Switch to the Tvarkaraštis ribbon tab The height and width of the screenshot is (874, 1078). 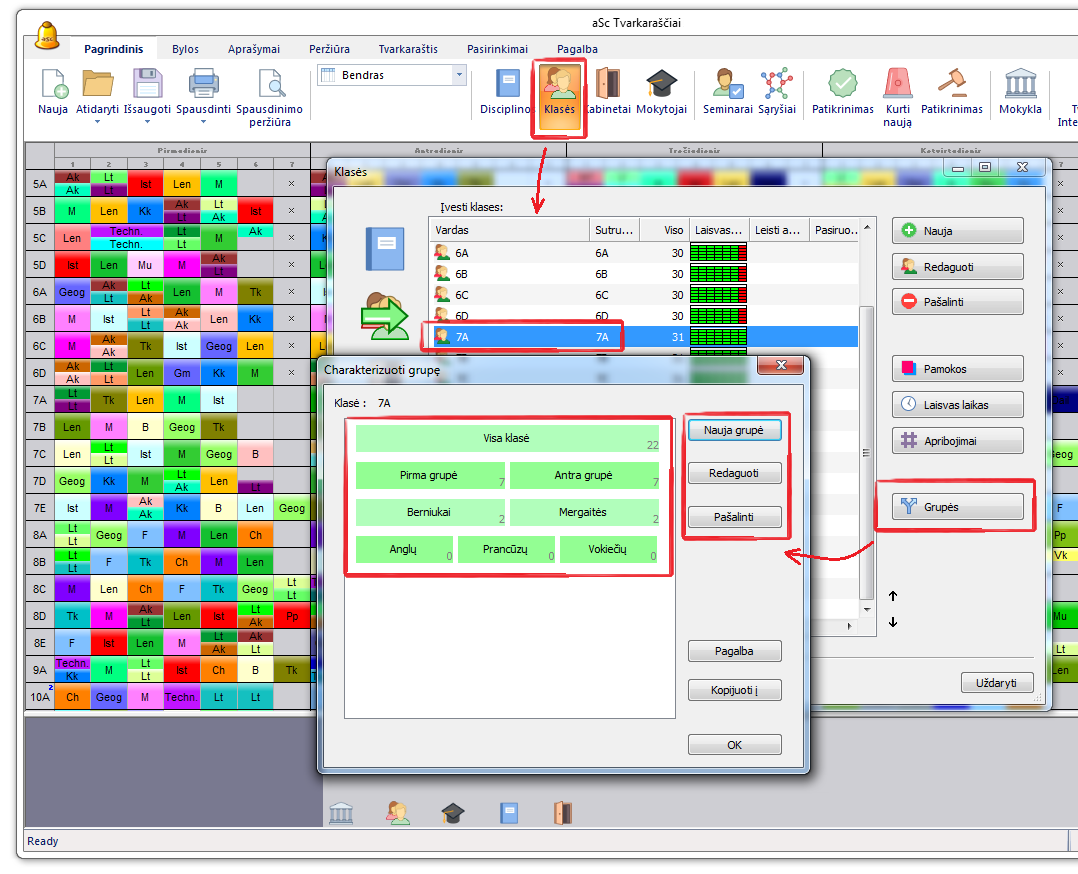407,49
